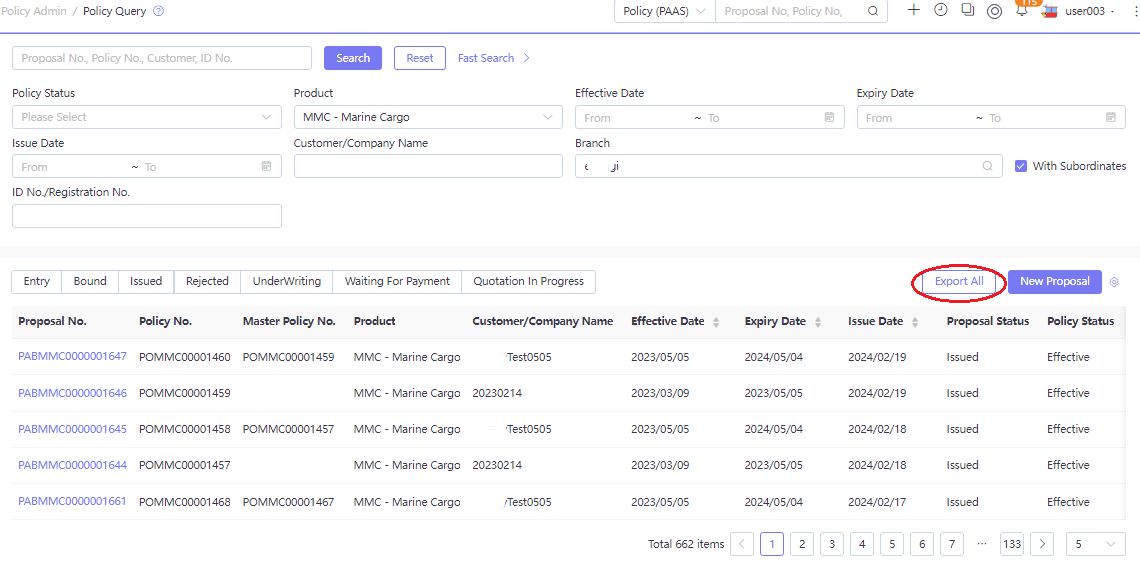1140x567 pixels.
Task: Open the history clock icon
Action: point(941,10)
